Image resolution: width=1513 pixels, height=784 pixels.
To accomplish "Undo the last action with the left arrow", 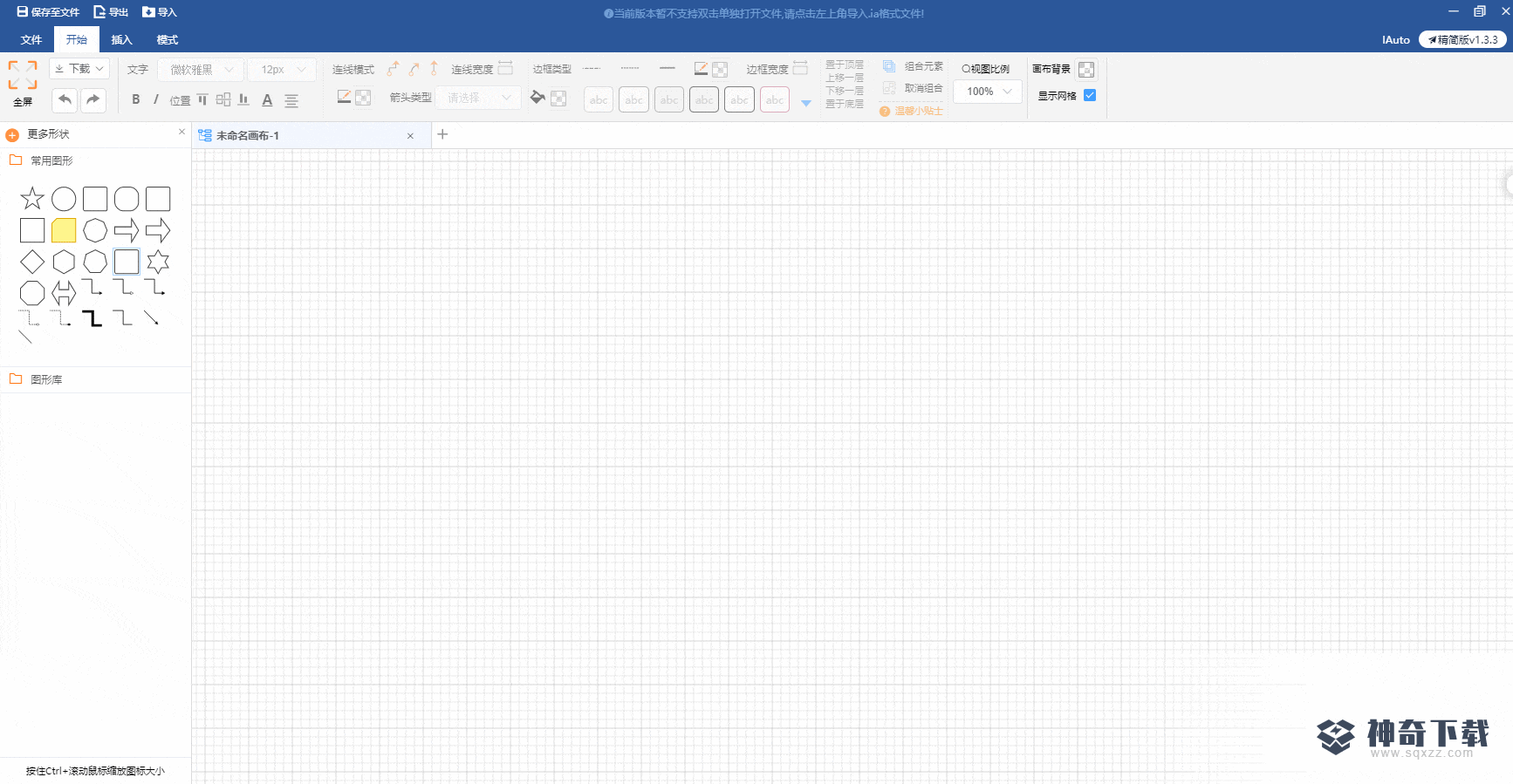I will point(65,99).
